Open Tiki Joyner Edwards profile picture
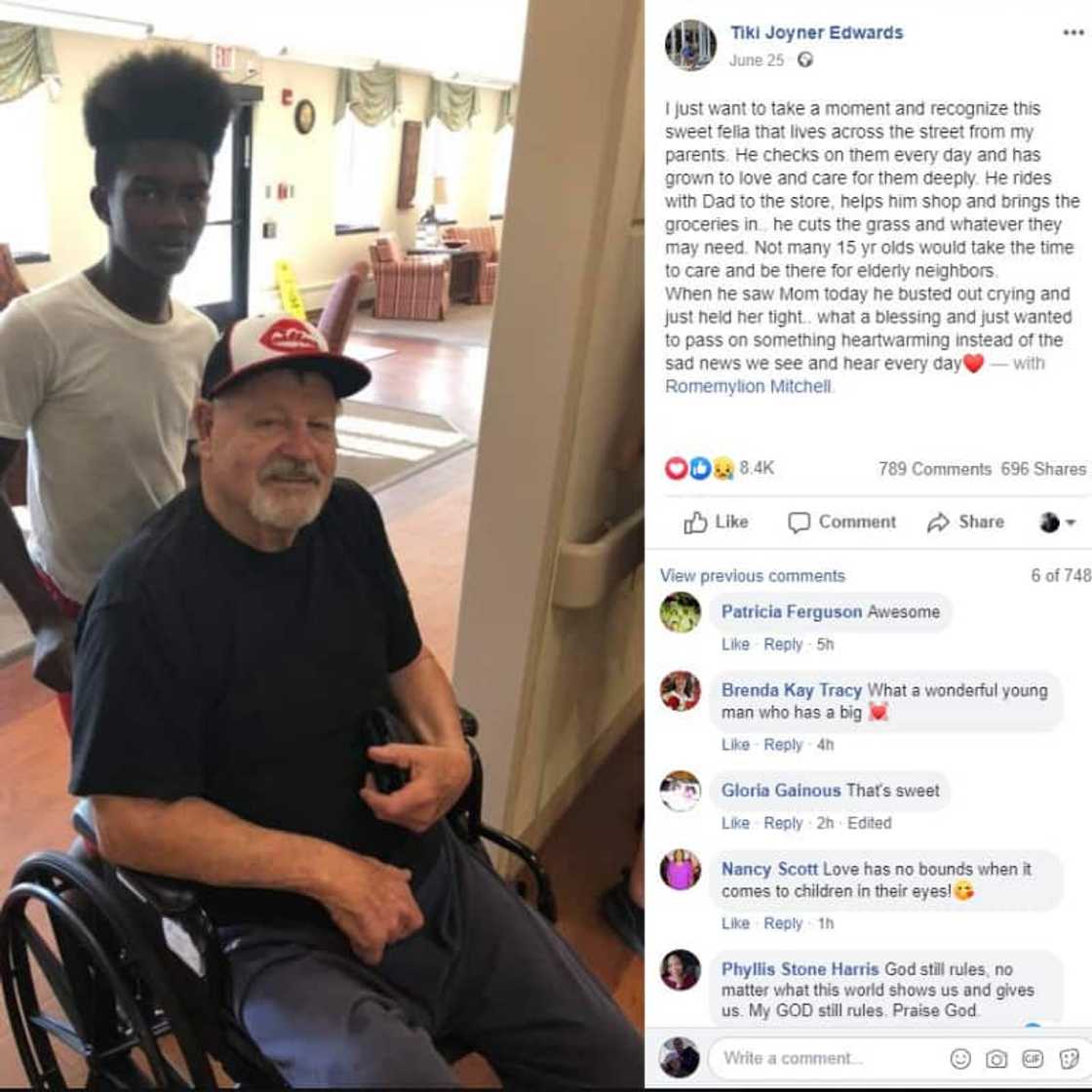Viewport: 1092px width, 1092px height. [x=690, y=45]
